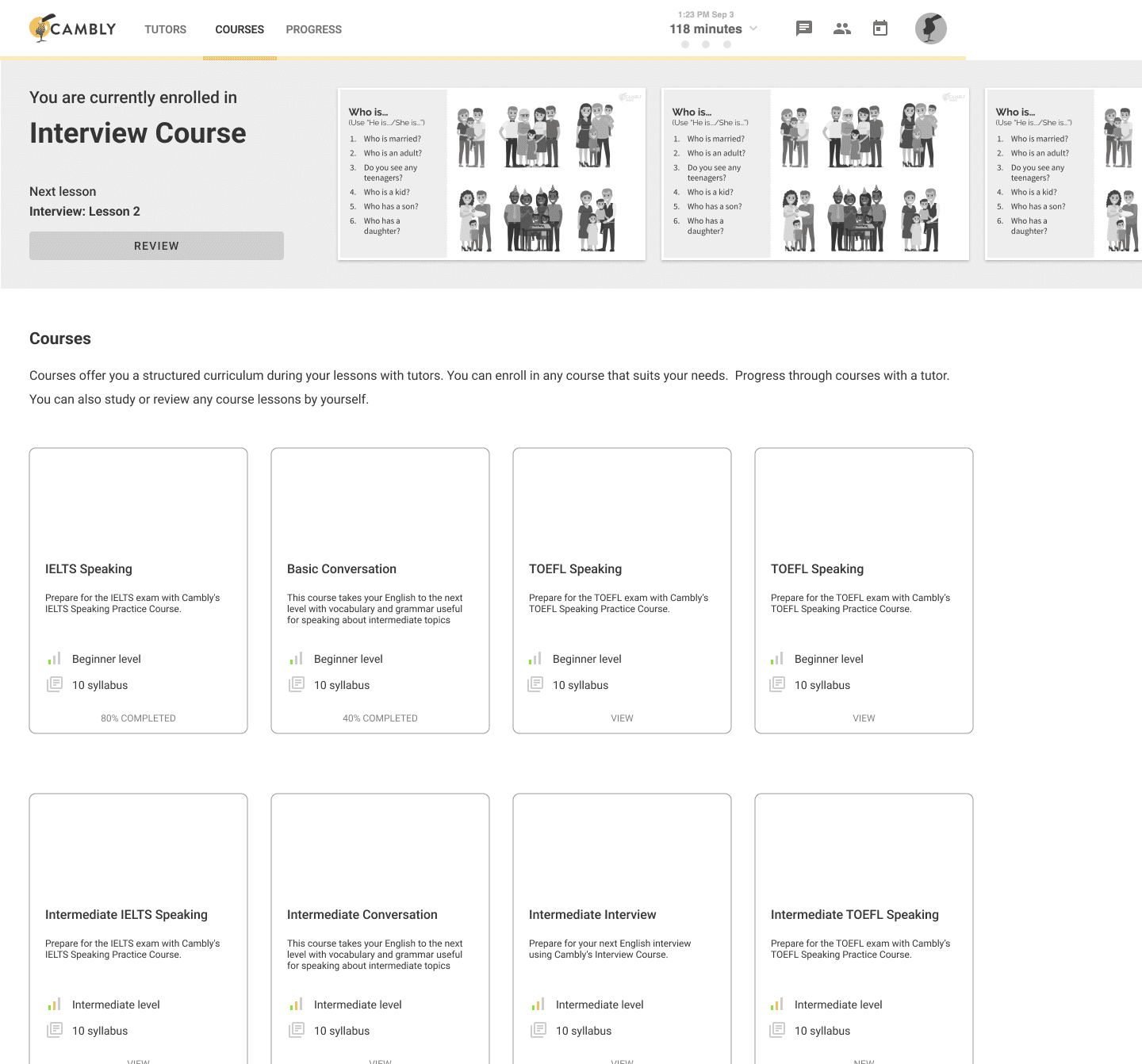Click the syllabus icon on Basic Conversation card
The width and height of the screenshot is (1142, 1064).
(297, 684)
